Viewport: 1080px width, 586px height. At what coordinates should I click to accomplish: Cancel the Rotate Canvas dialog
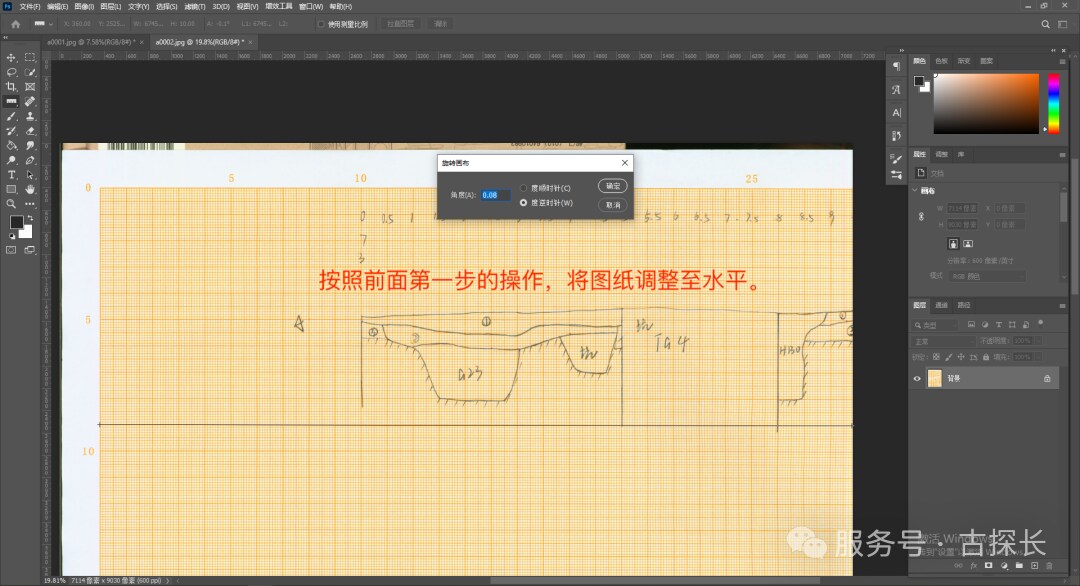(612, 205)
